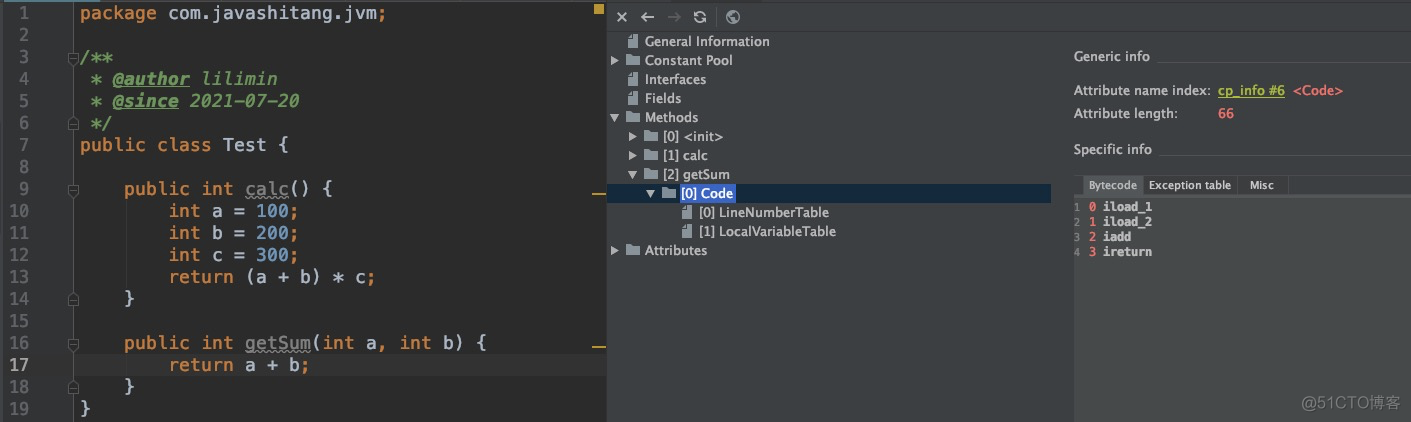Select the Methods folder icon
Screen dimensions: 1411x422
coord(632,117)
